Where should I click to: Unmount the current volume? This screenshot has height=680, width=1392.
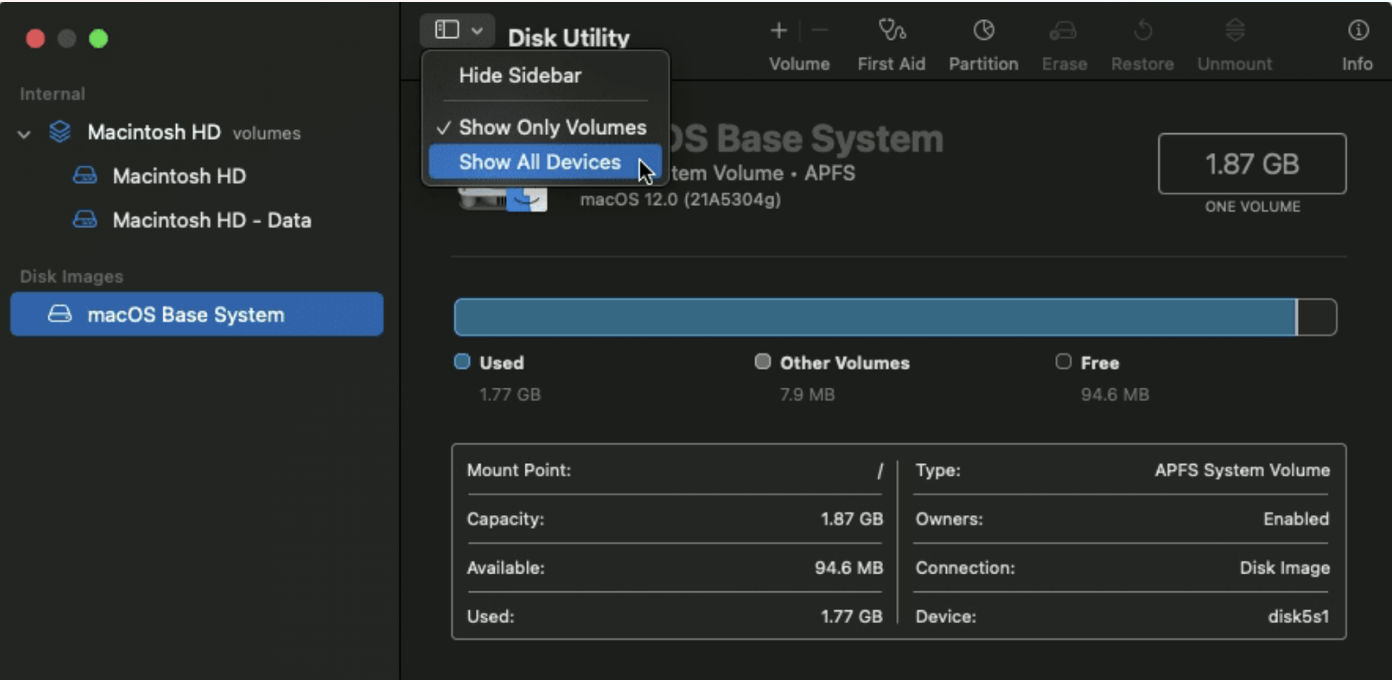1234,40
